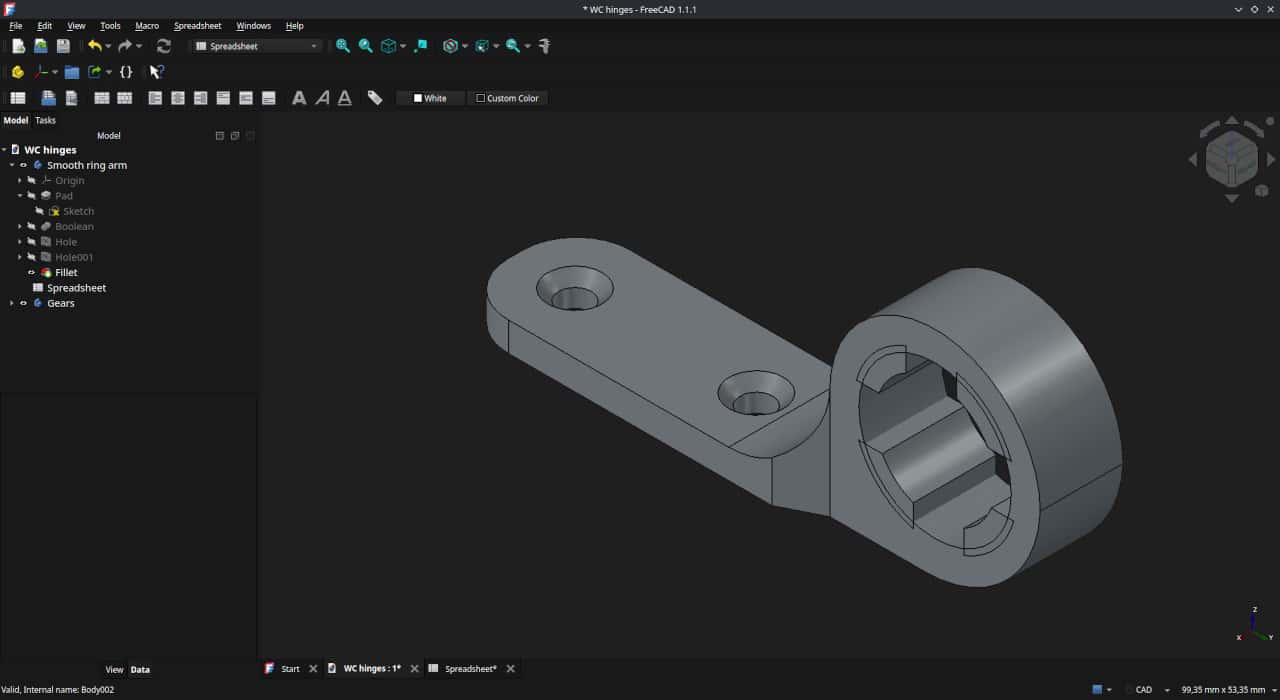Merge selected spreadsheet cells

[102, 98]
